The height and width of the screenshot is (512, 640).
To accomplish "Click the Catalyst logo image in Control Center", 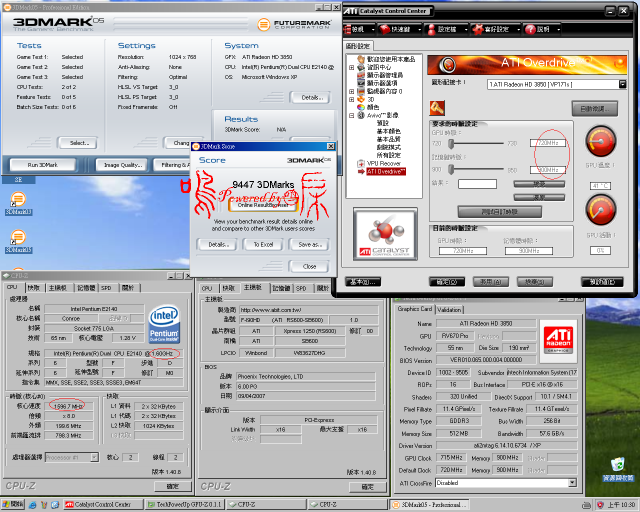I will point(385,234).
